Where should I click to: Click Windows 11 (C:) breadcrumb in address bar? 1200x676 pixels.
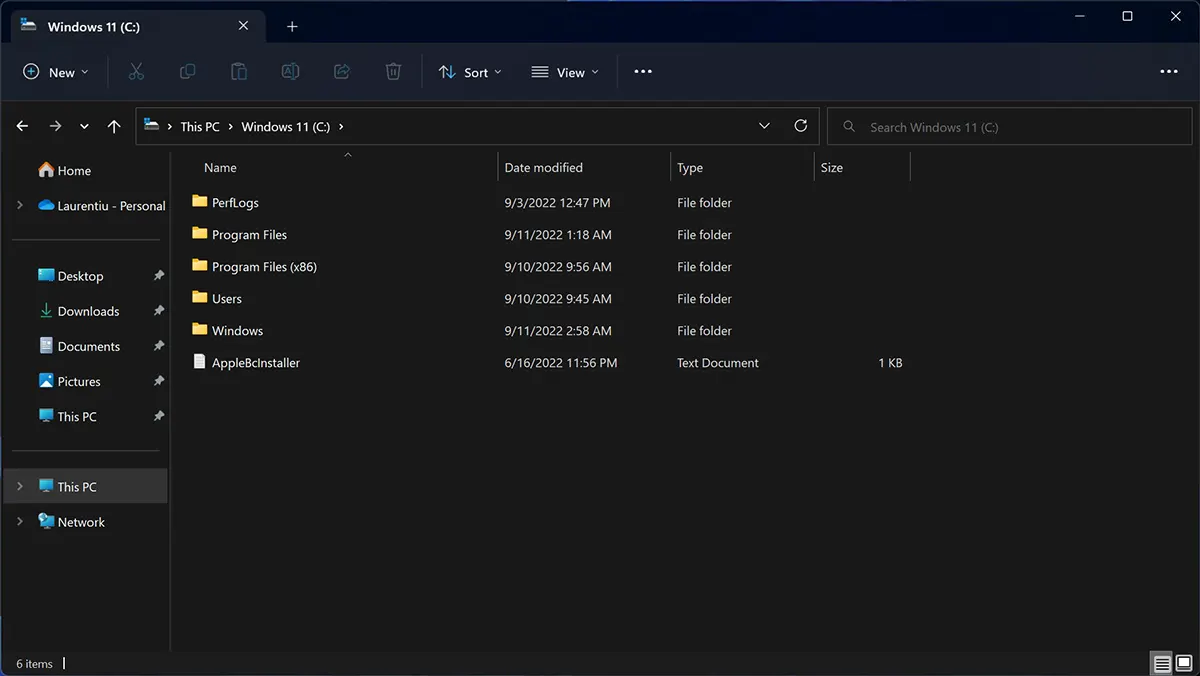286,127
